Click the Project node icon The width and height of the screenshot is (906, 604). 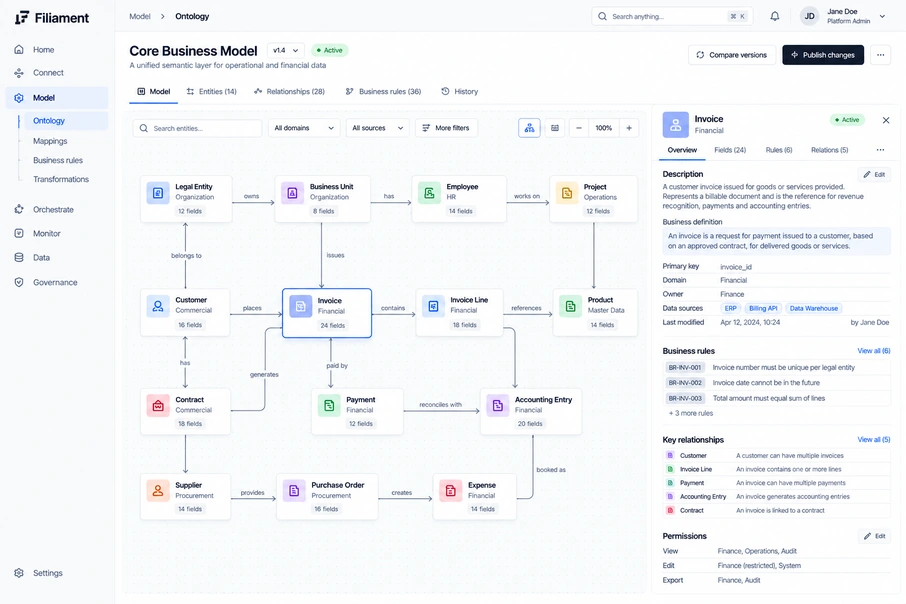(x=567, y=193)
